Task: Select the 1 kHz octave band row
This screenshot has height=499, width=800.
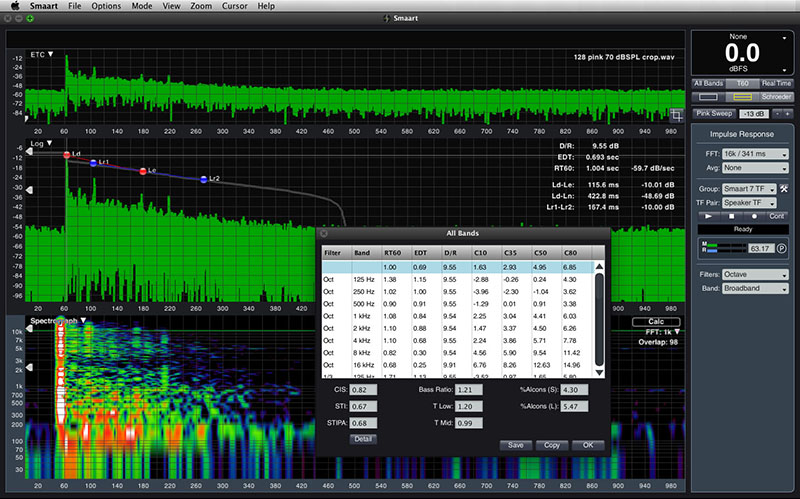Action: point(458,316)
